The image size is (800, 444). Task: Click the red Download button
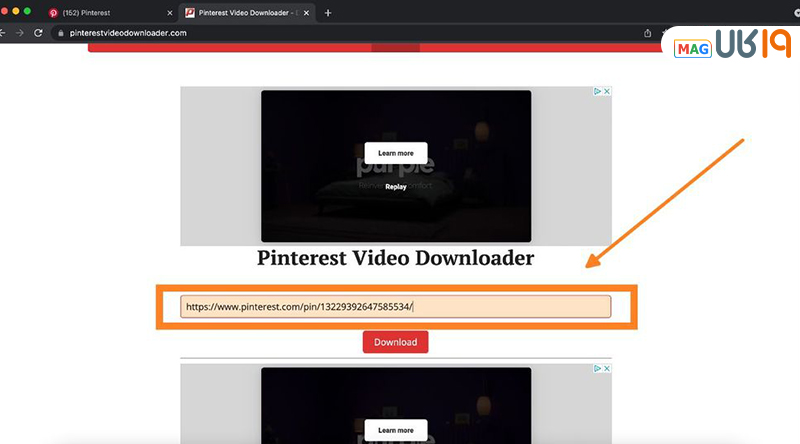coord(395,342)
